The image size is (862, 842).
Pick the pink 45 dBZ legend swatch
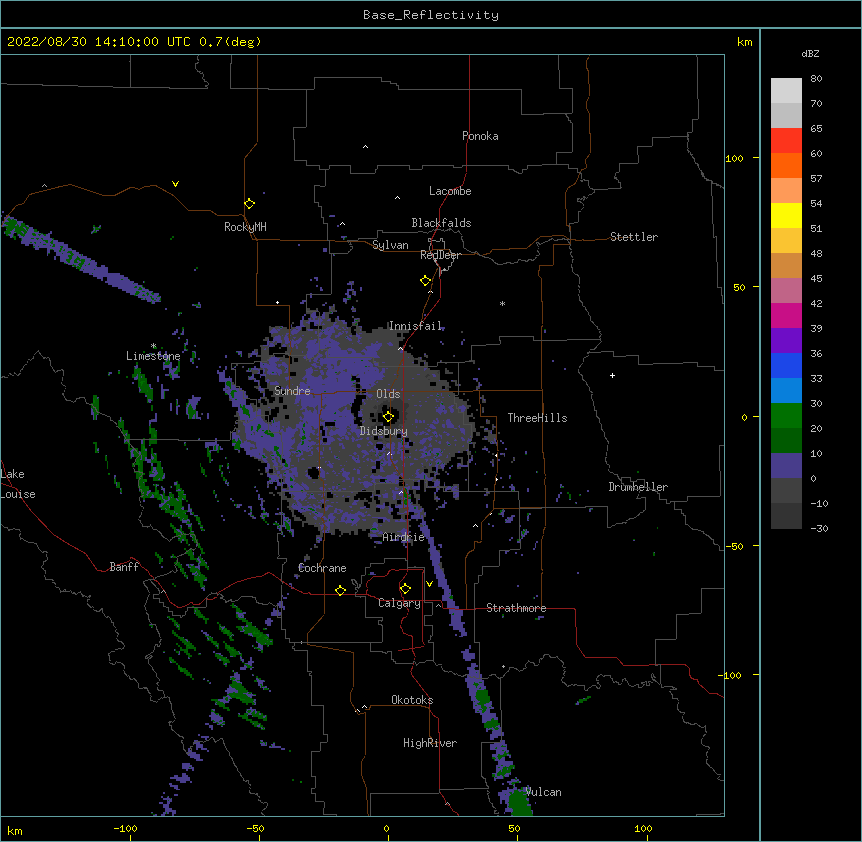tap(786, 291)
